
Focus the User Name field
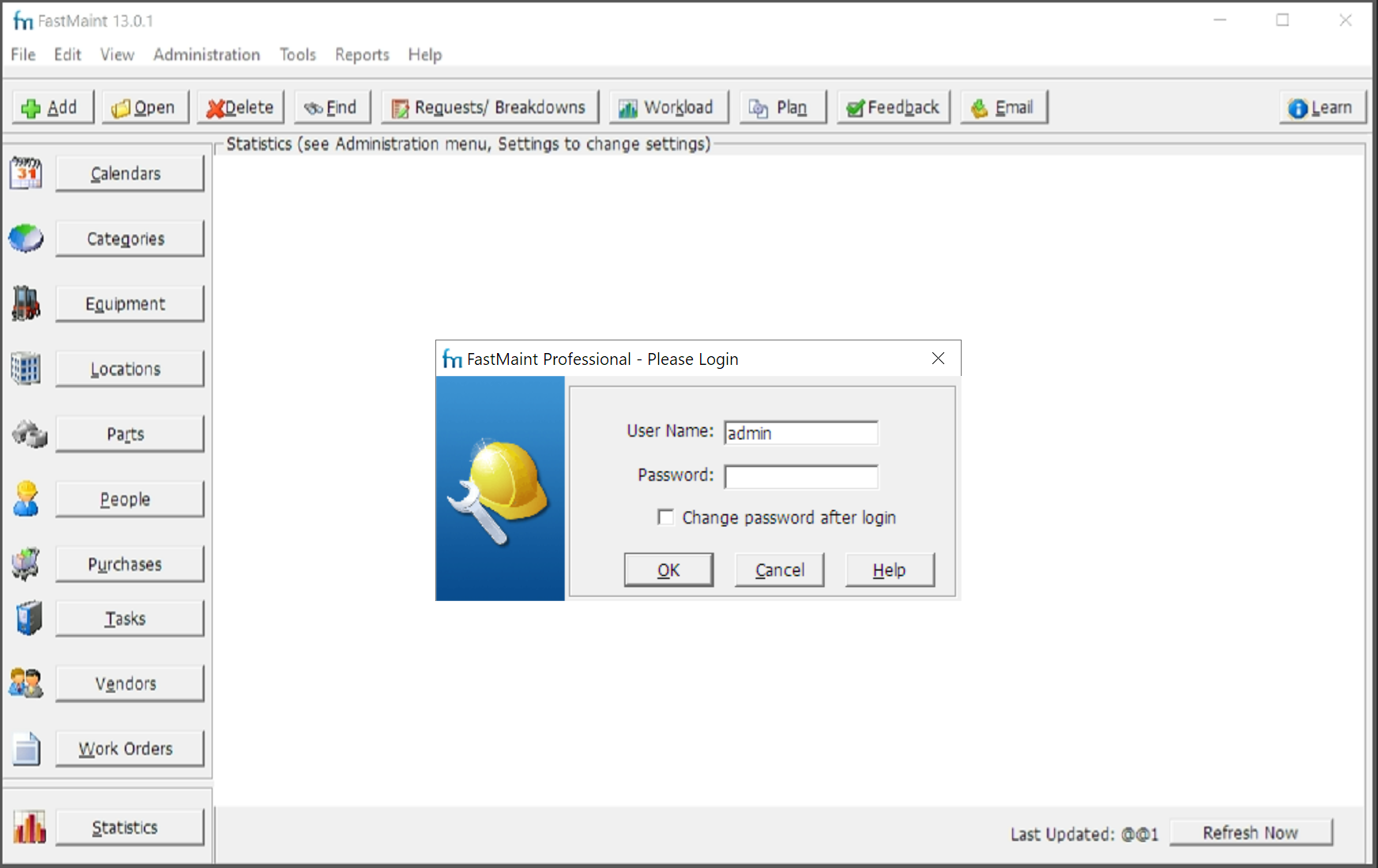(801, 433)
